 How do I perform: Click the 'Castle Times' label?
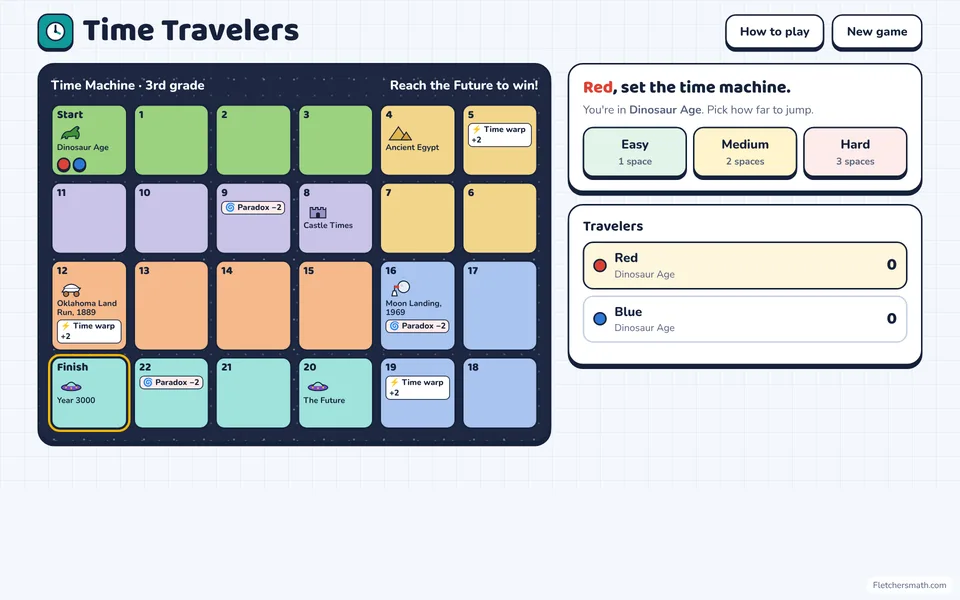pos(328,225)
